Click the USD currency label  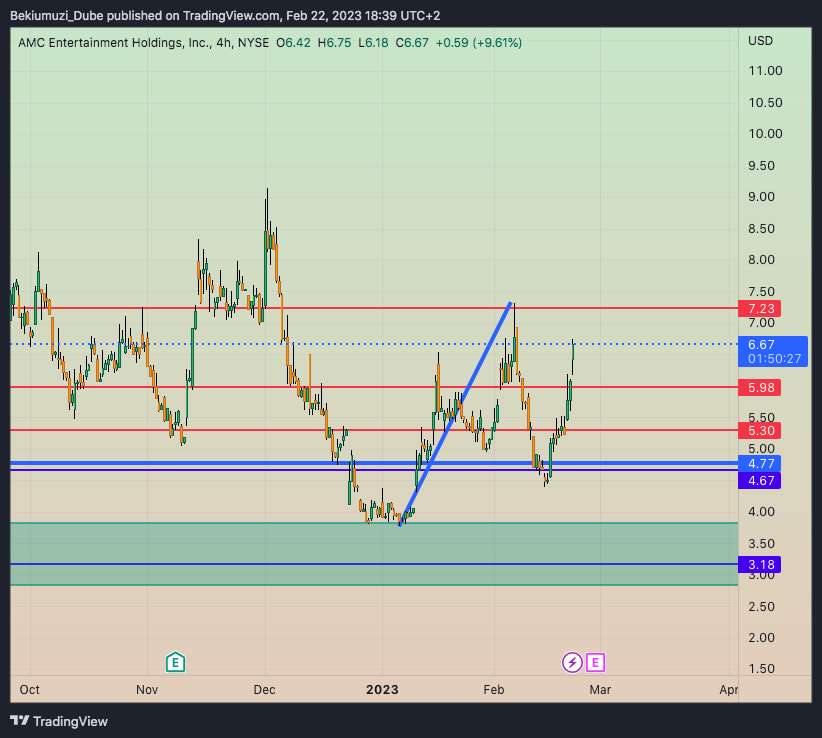760,41
